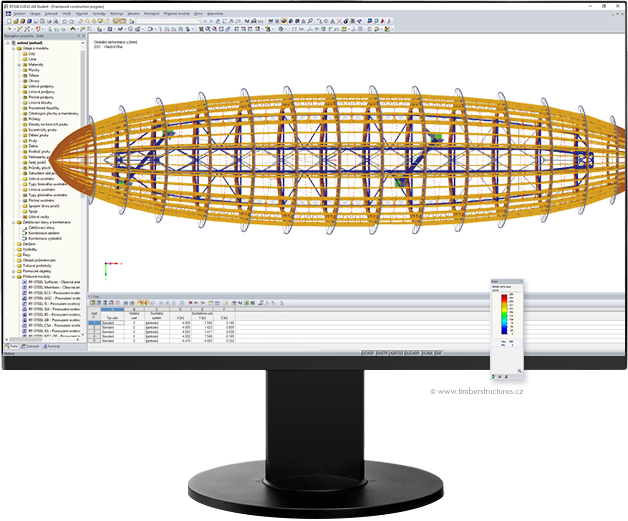
Task: Open the Výpočet menu
Action: 81,14
